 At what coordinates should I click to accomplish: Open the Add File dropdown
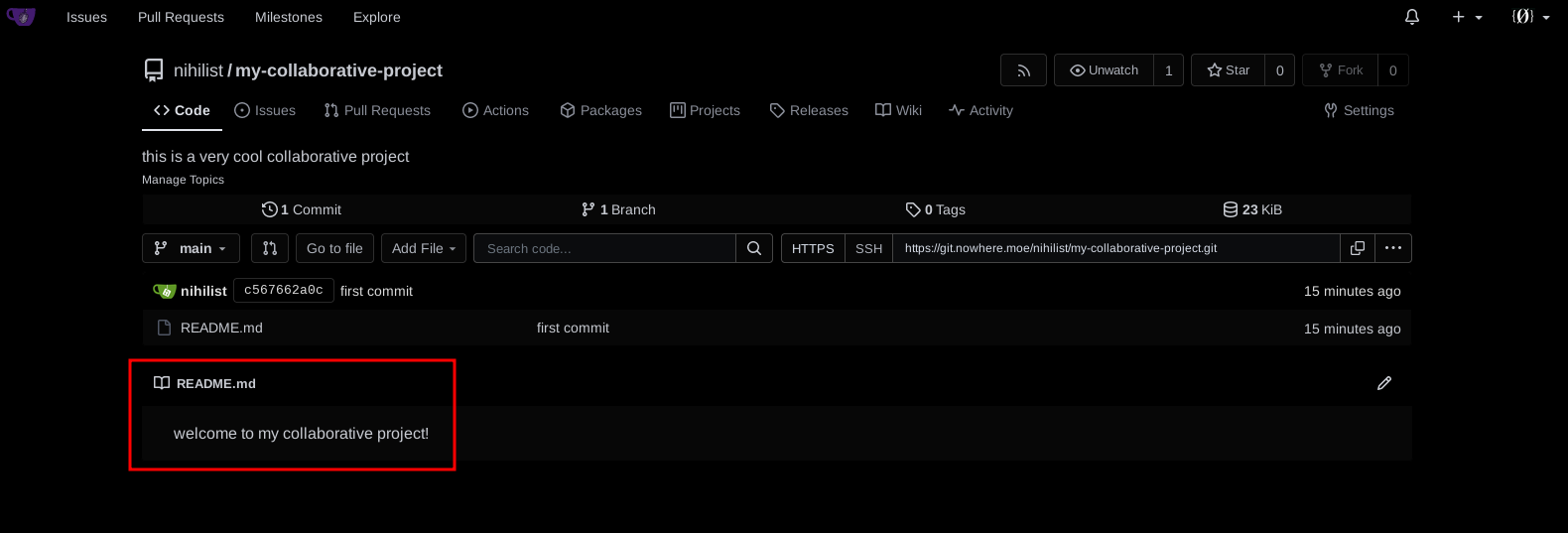pos(423,248)
